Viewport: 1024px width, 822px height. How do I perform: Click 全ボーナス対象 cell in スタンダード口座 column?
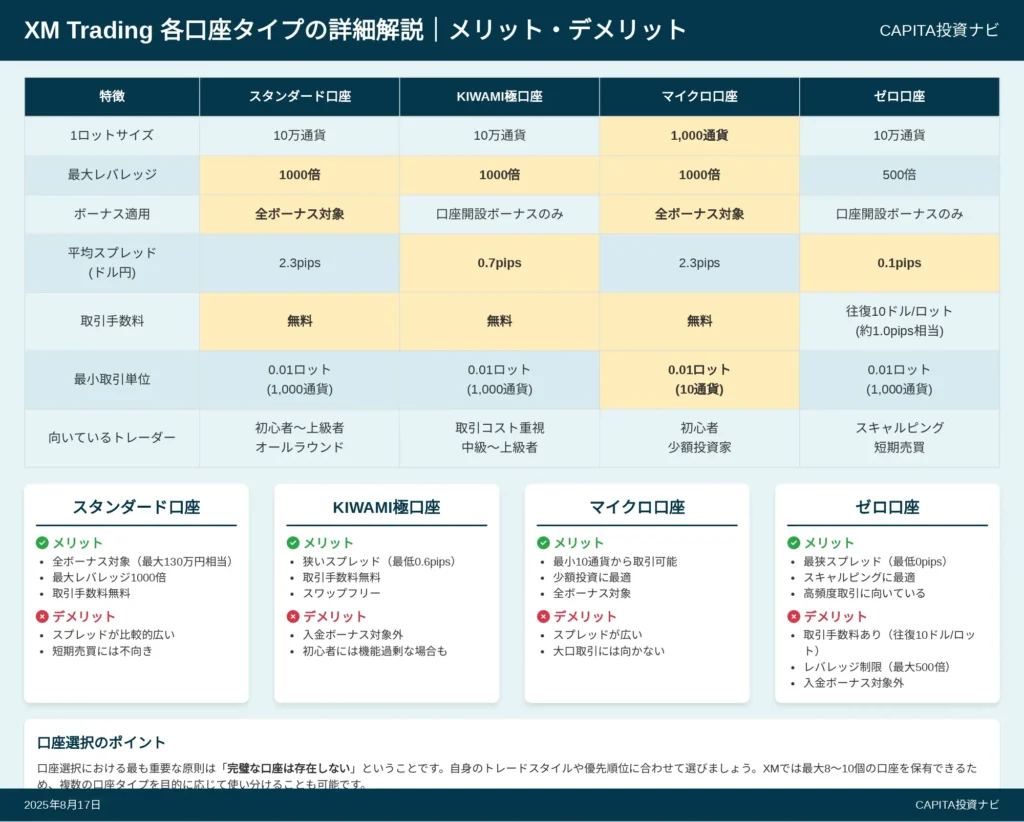coord(300,214)
